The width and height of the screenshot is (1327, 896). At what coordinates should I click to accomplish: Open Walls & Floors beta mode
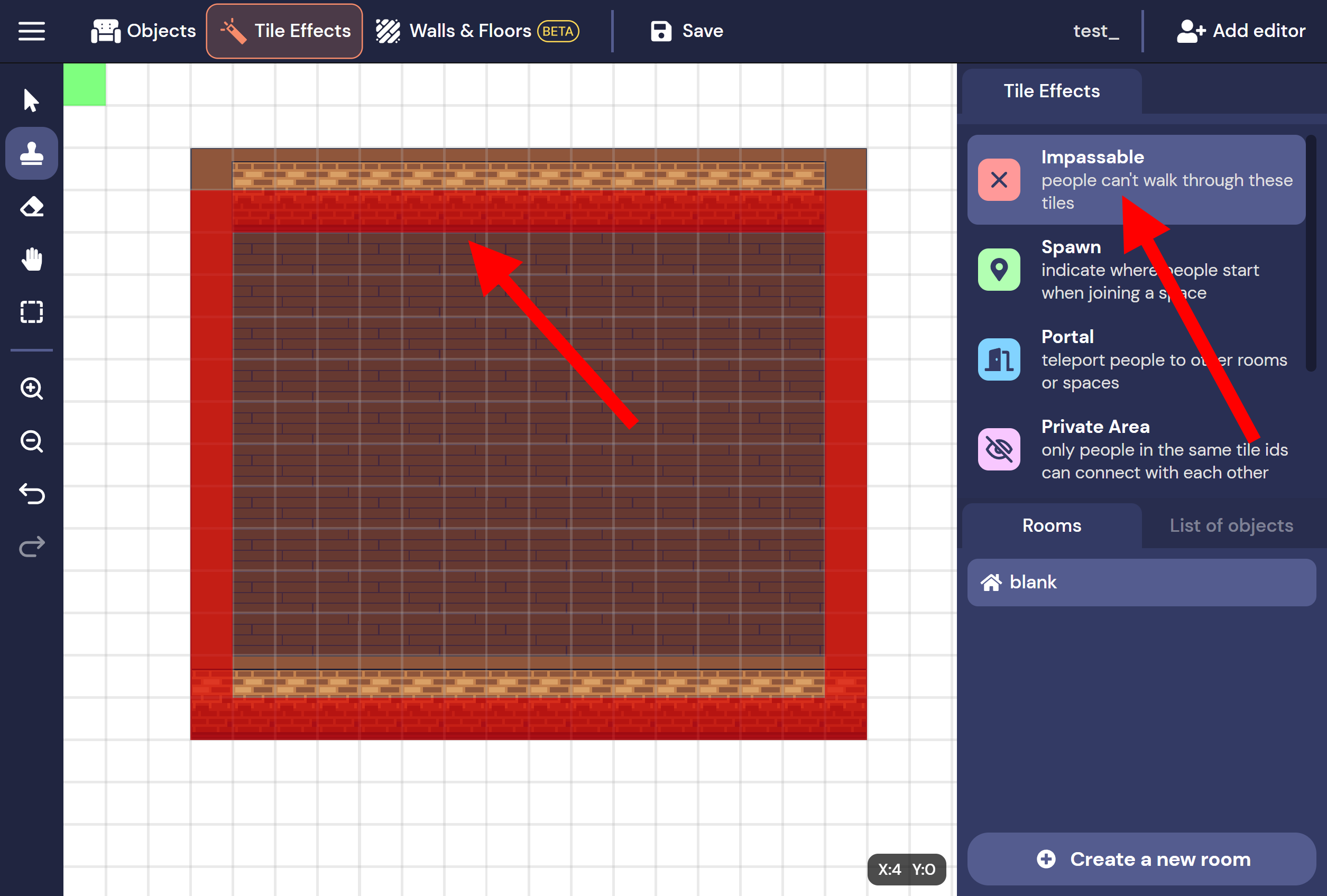click(x=477, y=31)
